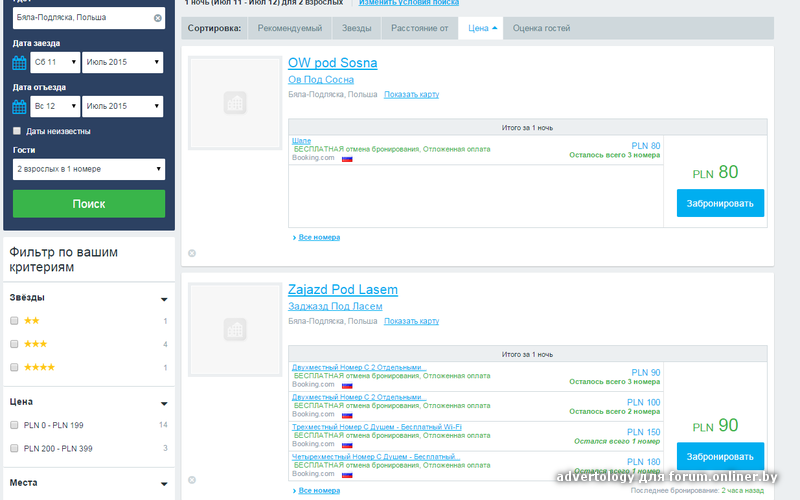Toggle the Даты неизвестны checkbox
The image size is (800, 500).
coord(17,131)
